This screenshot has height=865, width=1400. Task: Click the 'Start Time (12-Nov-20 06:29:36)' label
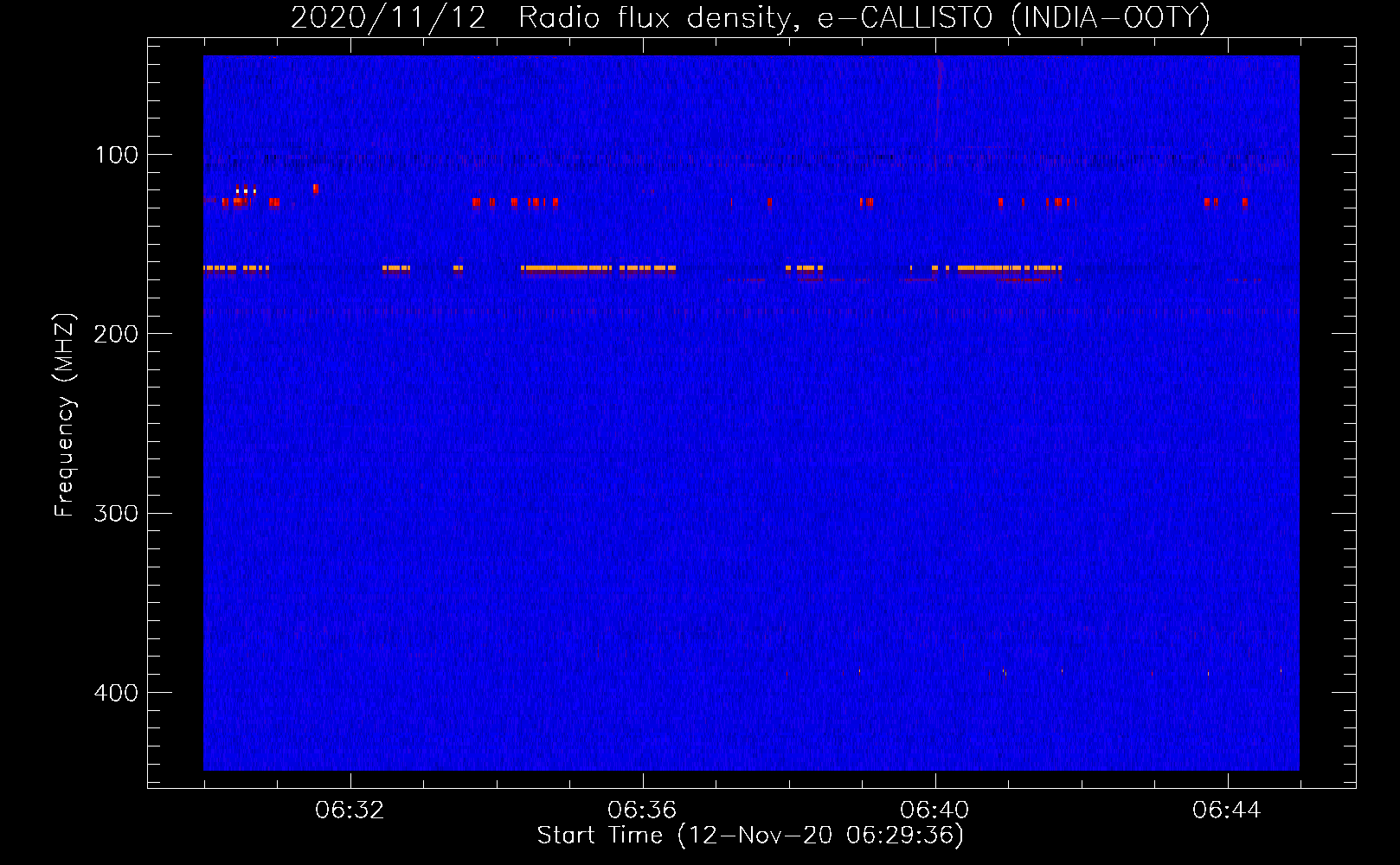(750, 836)
